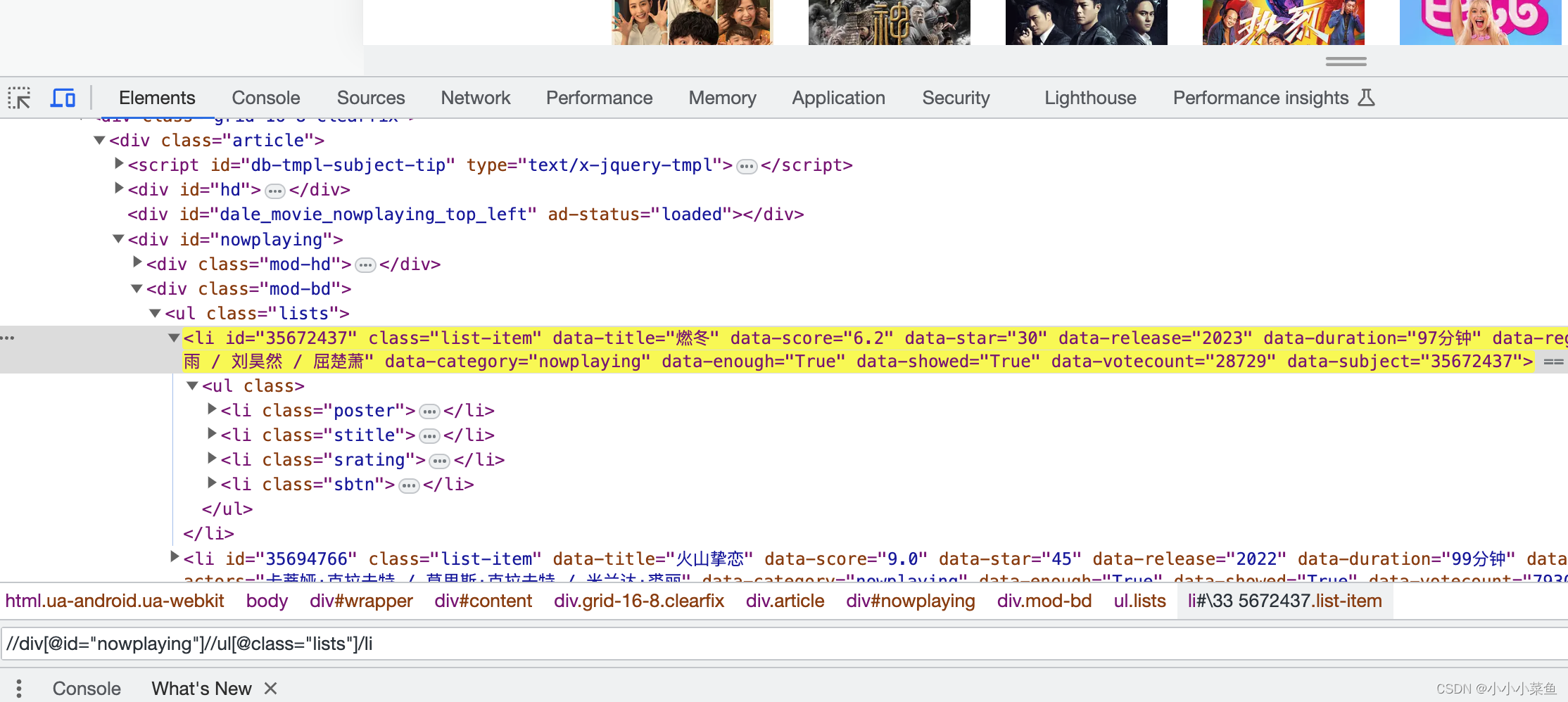Click the first movie poster thumbnail with smiling faces
1568x702 pixels.
692,23
